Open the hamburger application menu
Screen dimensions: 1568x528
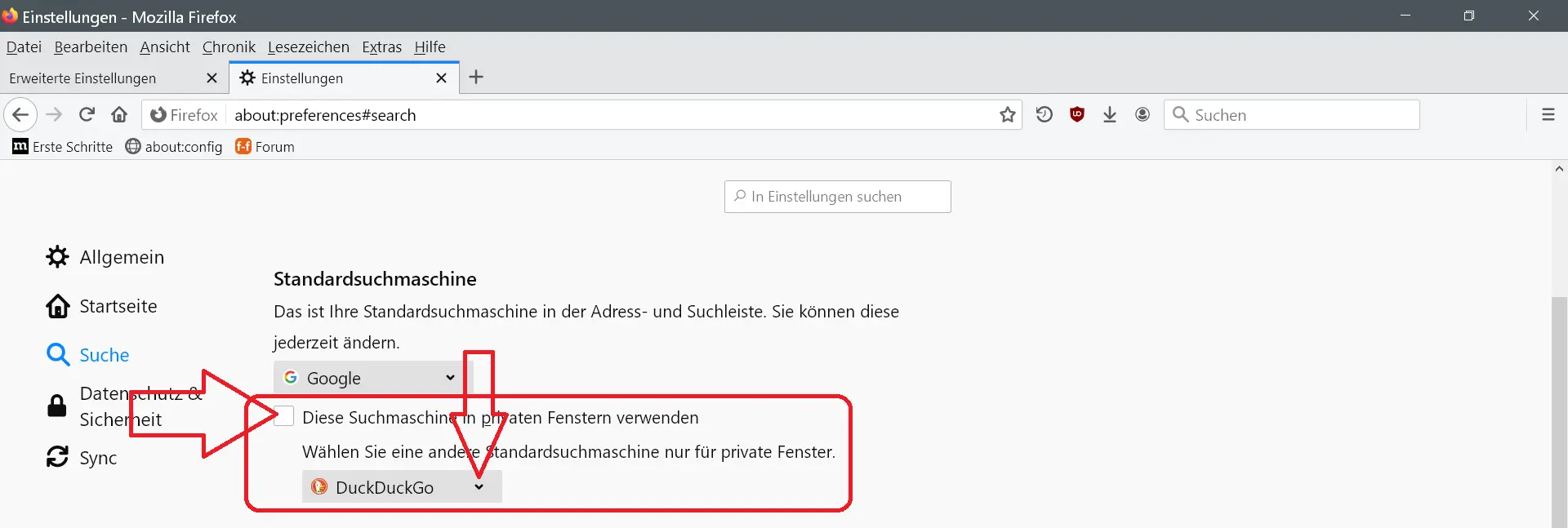tap(1548, 115)
